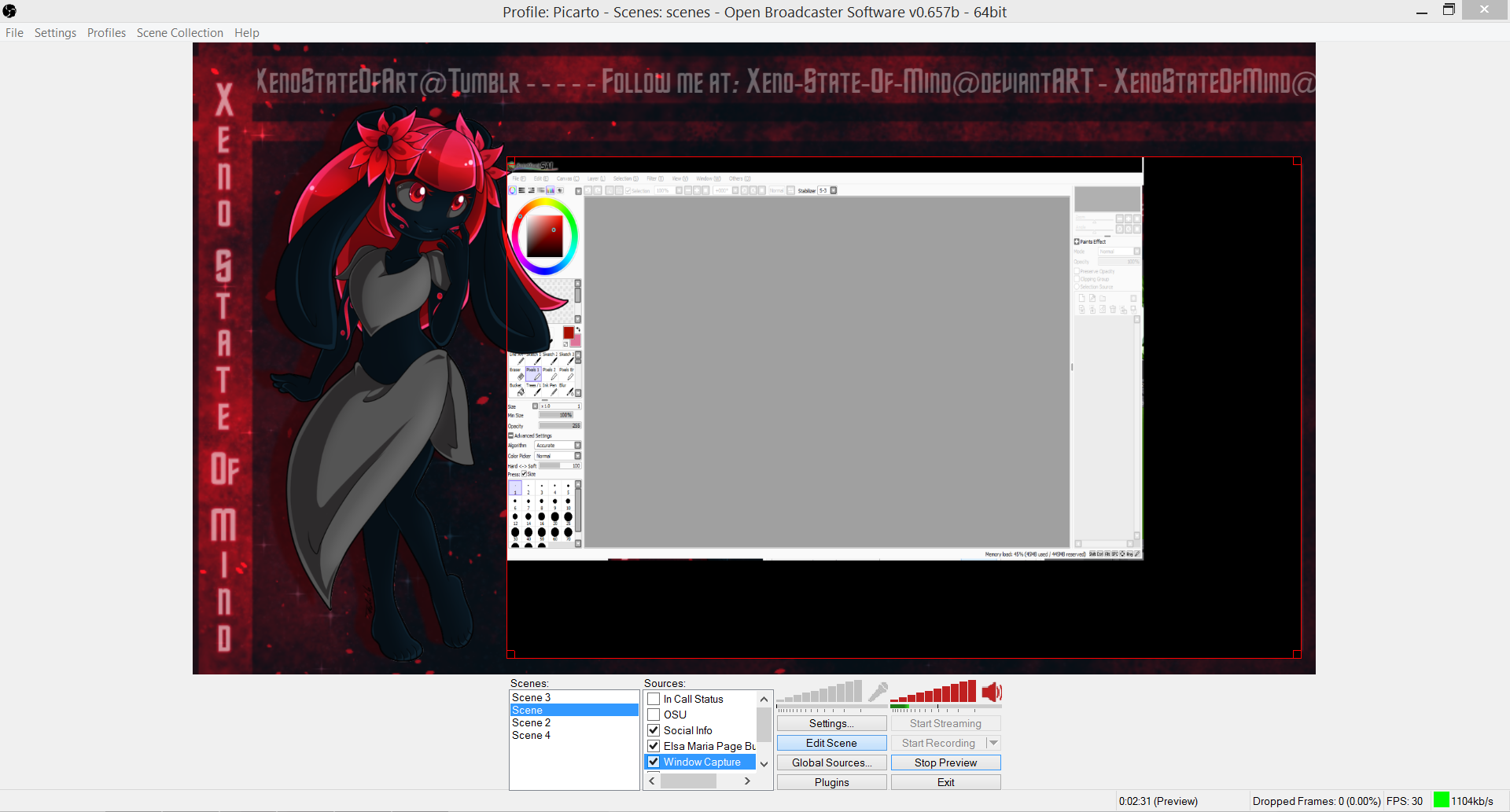The width and height of the screenshot is (1510, 812).
Task: Collapse Advanced Settings in the SAI preview
Action: (x=510, y=435)
